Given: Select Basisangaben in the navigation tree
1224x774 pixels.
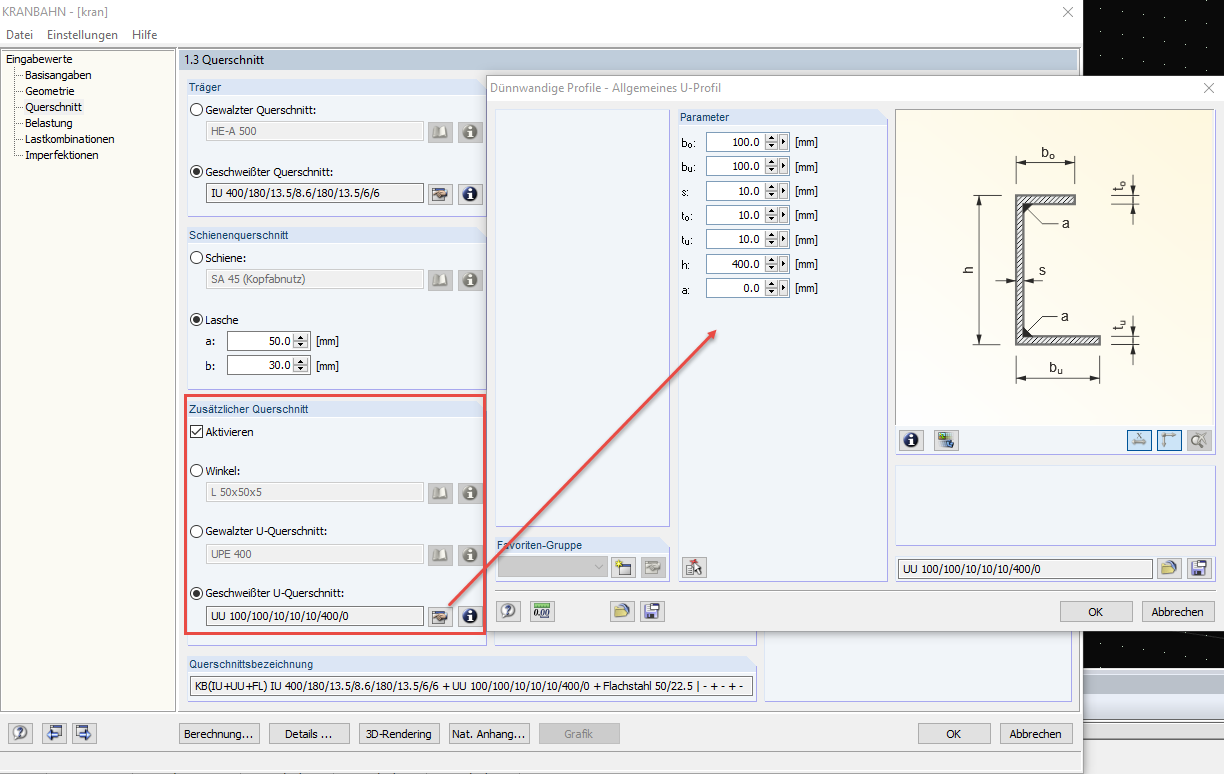Looking at the screenshot, I should 58,75.
